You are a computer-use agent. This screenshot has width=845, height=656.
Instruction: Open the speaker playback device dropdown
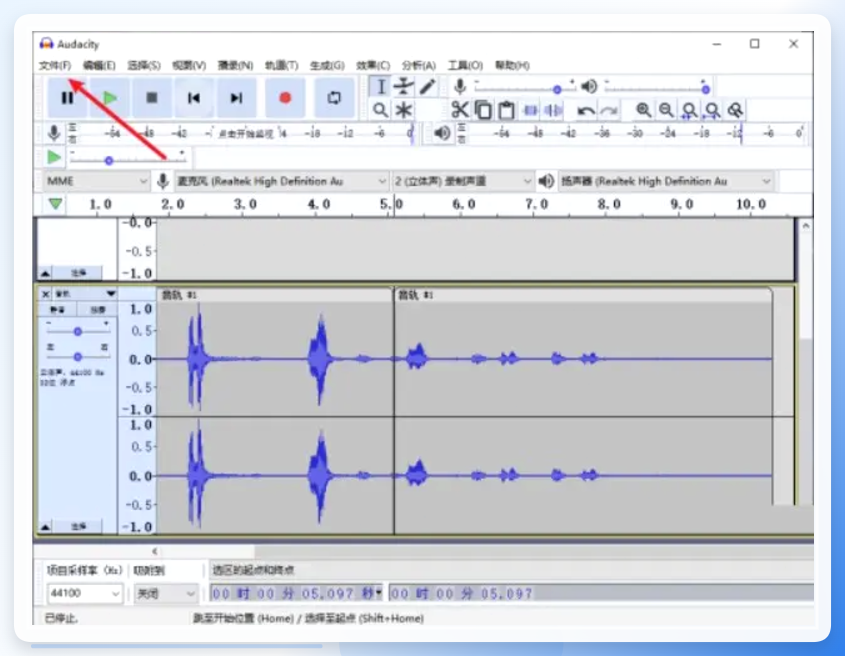[666, 181]
